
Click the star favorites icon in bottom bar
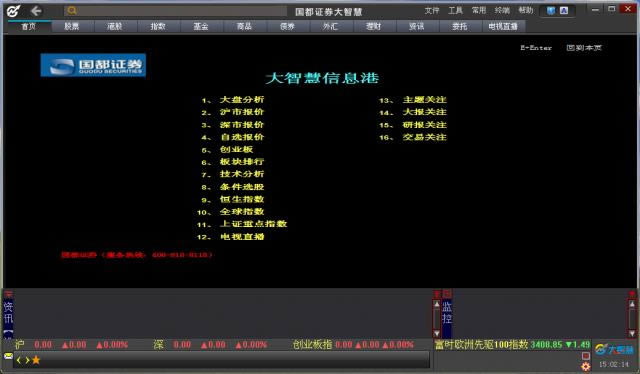[36, 360]
